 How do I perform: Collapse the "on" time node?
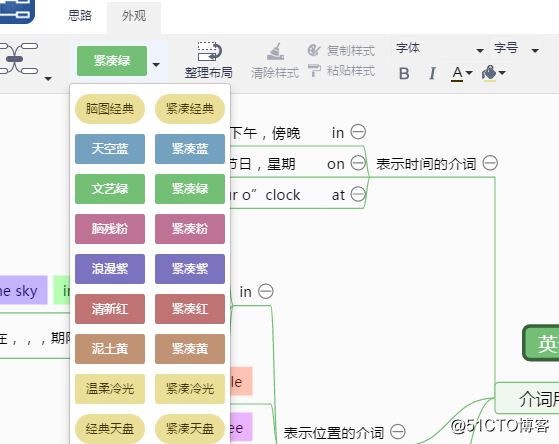(358, 163)
